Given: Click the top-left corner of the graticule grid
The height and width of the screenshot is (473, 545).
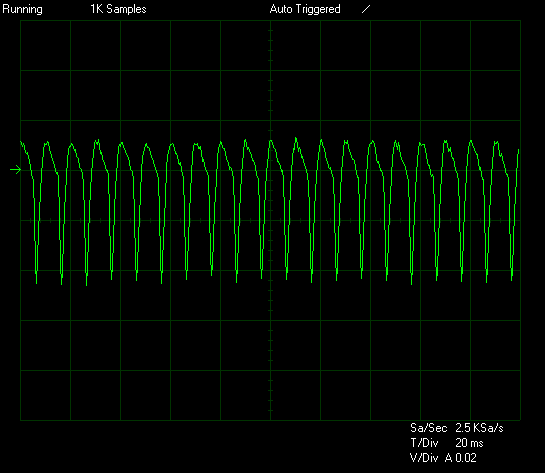Looking at the screenshot, I should [21, 21].
